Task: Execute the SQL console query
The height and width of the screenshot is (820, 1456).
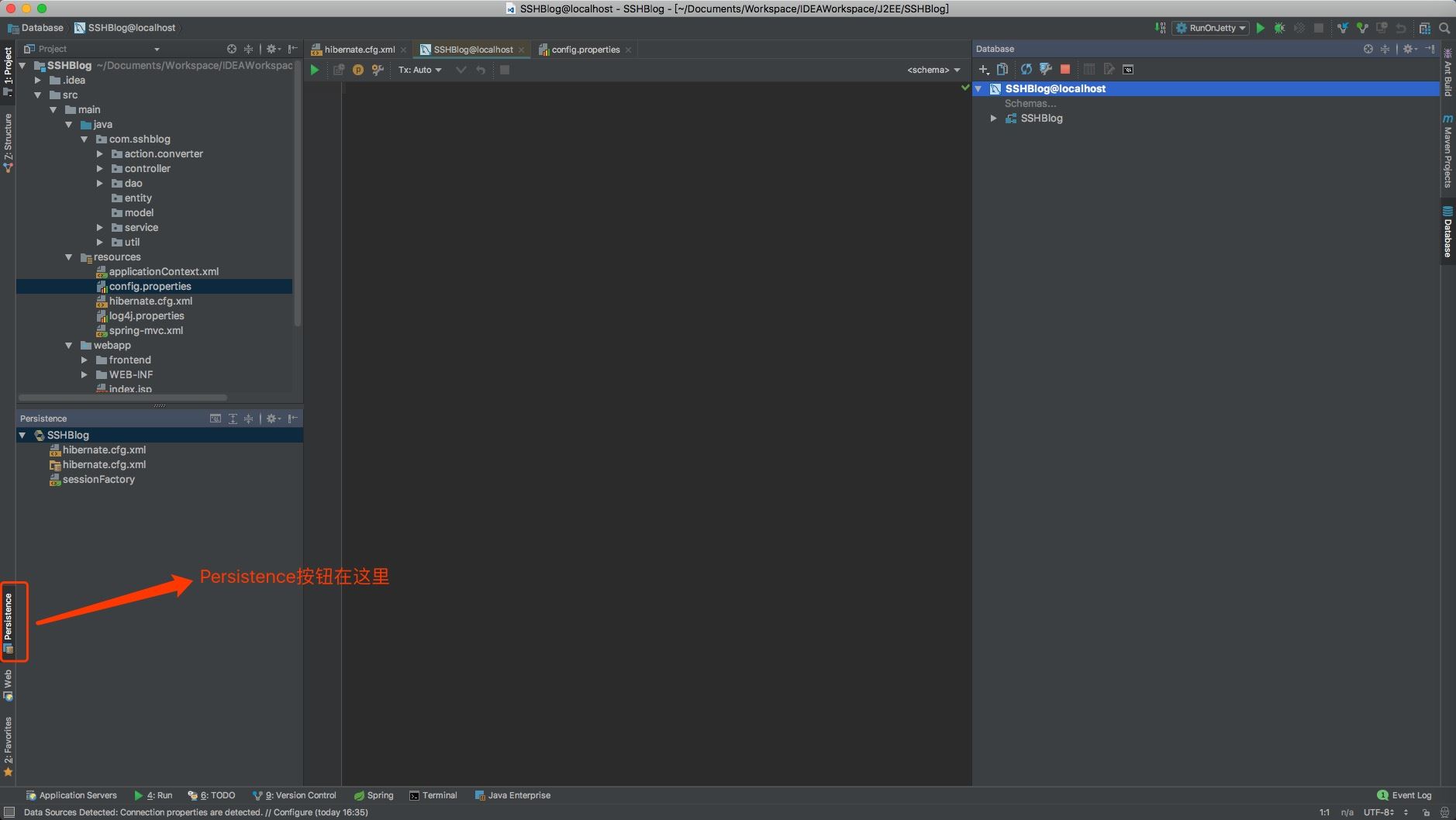Action: pyautogui.click(x=315, y=70)
